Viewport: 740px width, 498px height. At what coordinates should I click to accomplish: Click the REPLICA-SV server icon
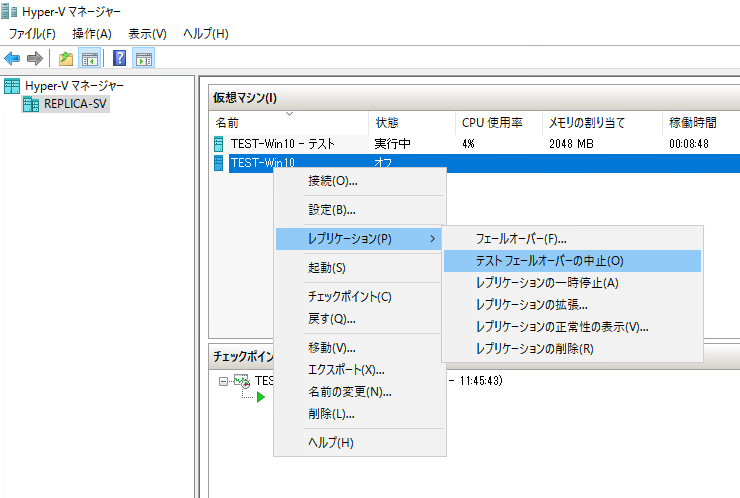(x=31, y=104)
